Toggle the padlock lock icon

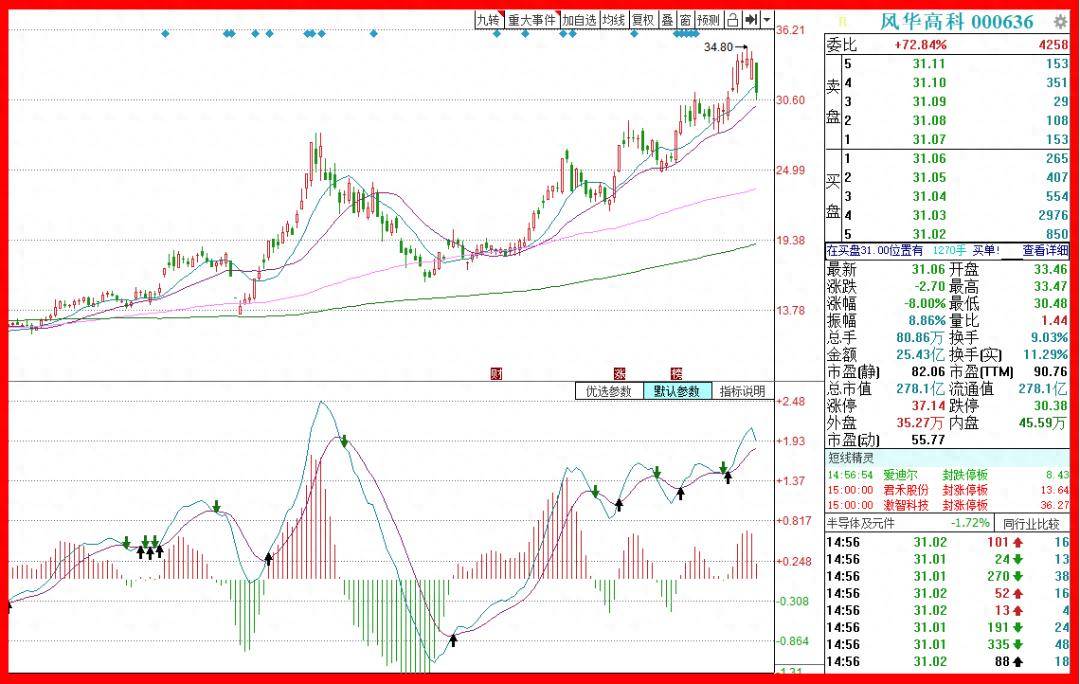pos(733,20)
